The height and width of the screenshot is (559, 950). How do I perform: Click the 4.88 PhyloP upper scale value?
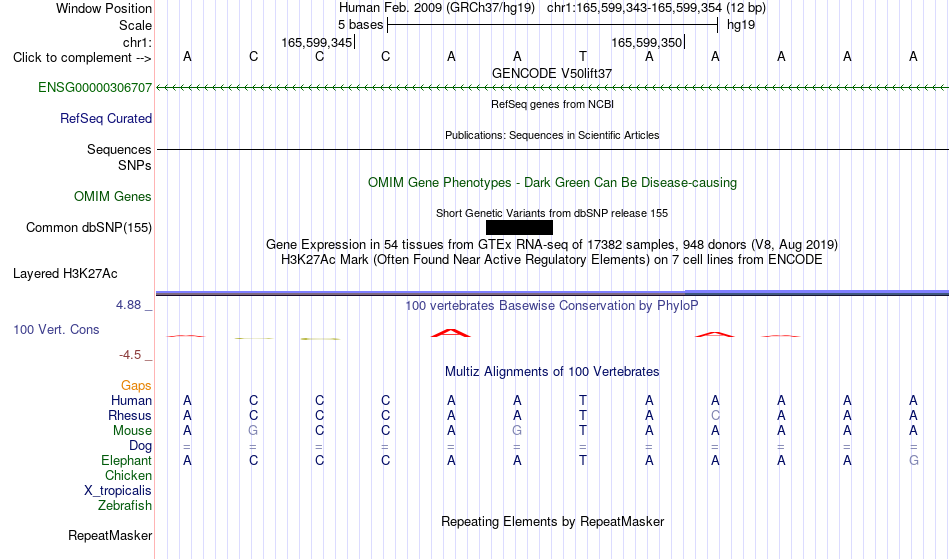coord(128,305)
